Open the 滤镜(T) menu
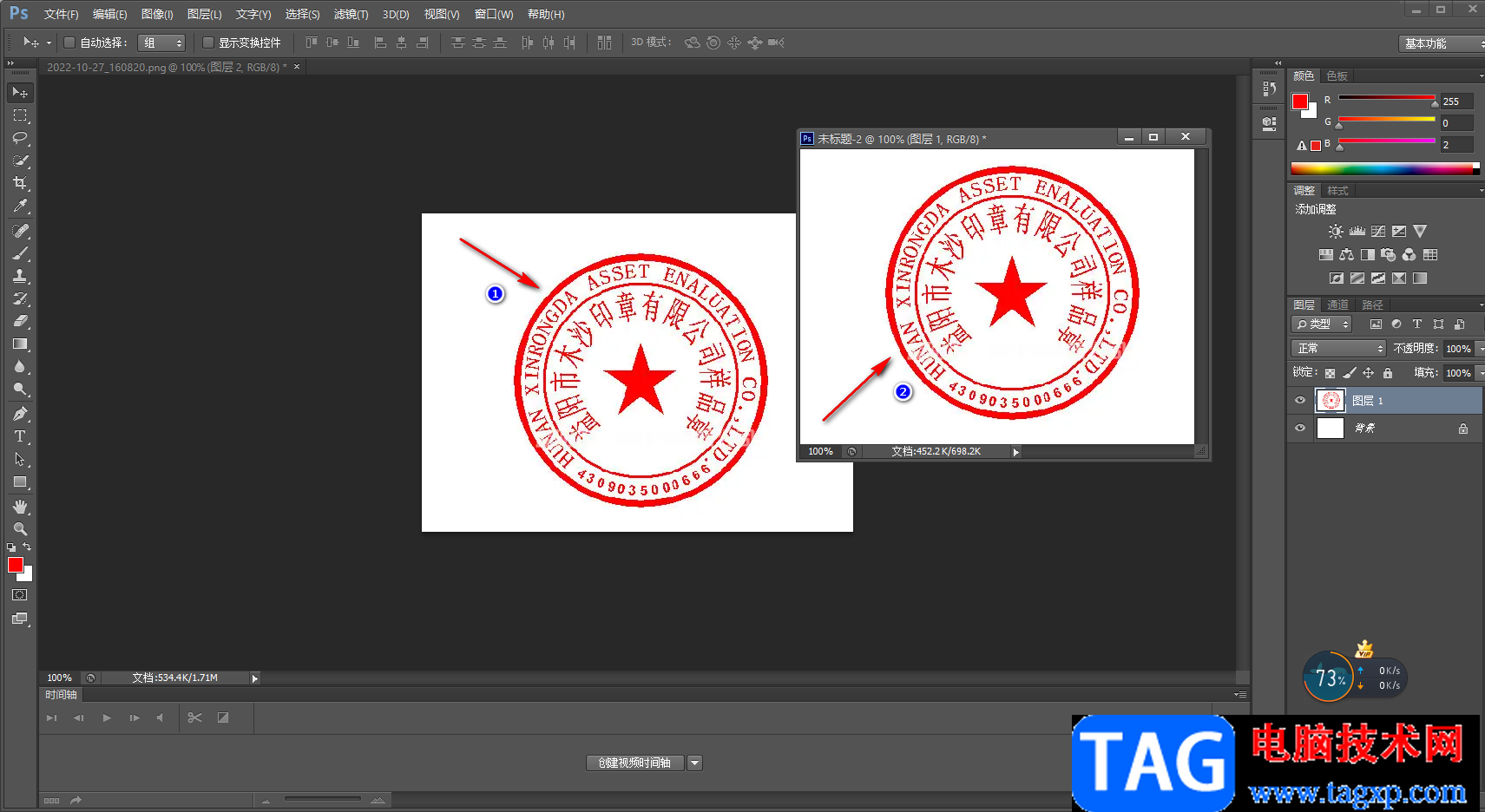 point(351,15)
